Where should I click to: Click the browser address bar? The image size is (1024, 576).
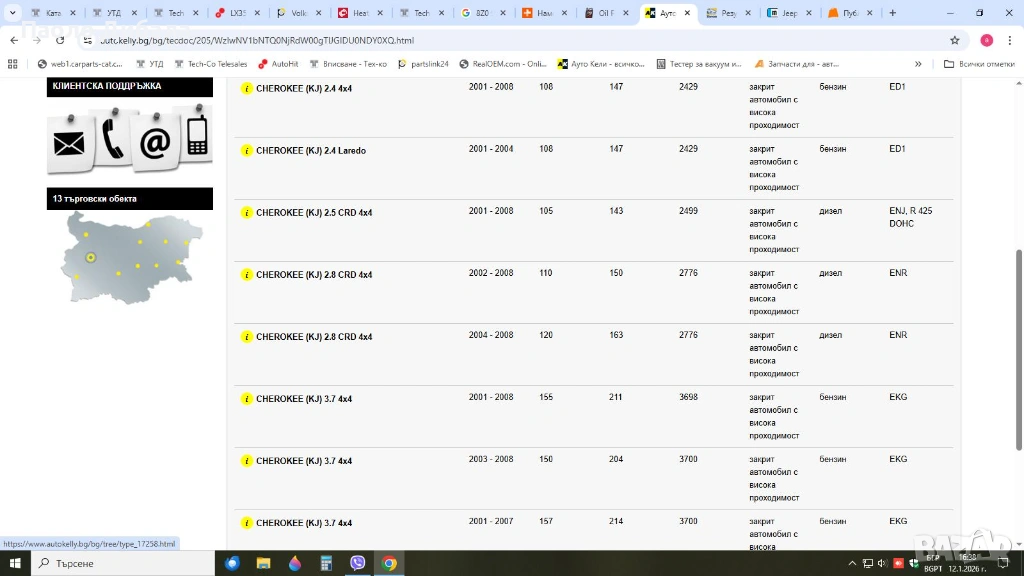tap(500, 40)
